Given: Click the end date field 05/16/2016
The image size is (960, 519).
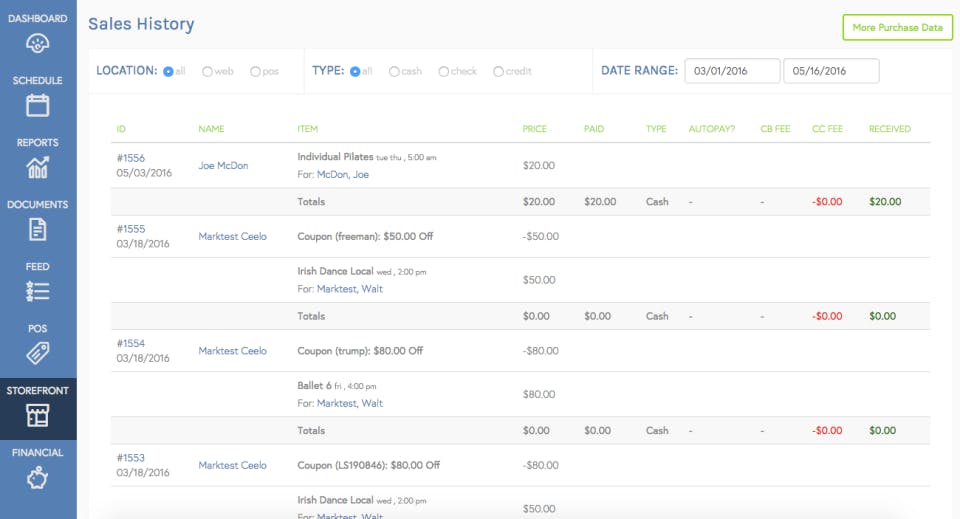Looking at the screenshot, I should tap(831, 71).
